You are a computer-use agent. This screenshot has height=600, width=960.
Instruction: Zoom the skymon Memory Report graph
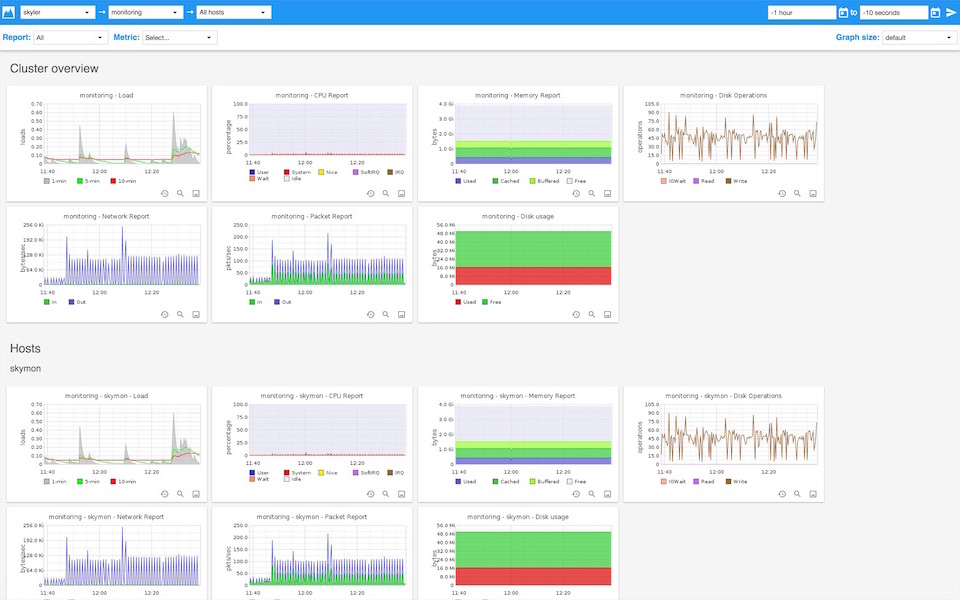(591, 494)
